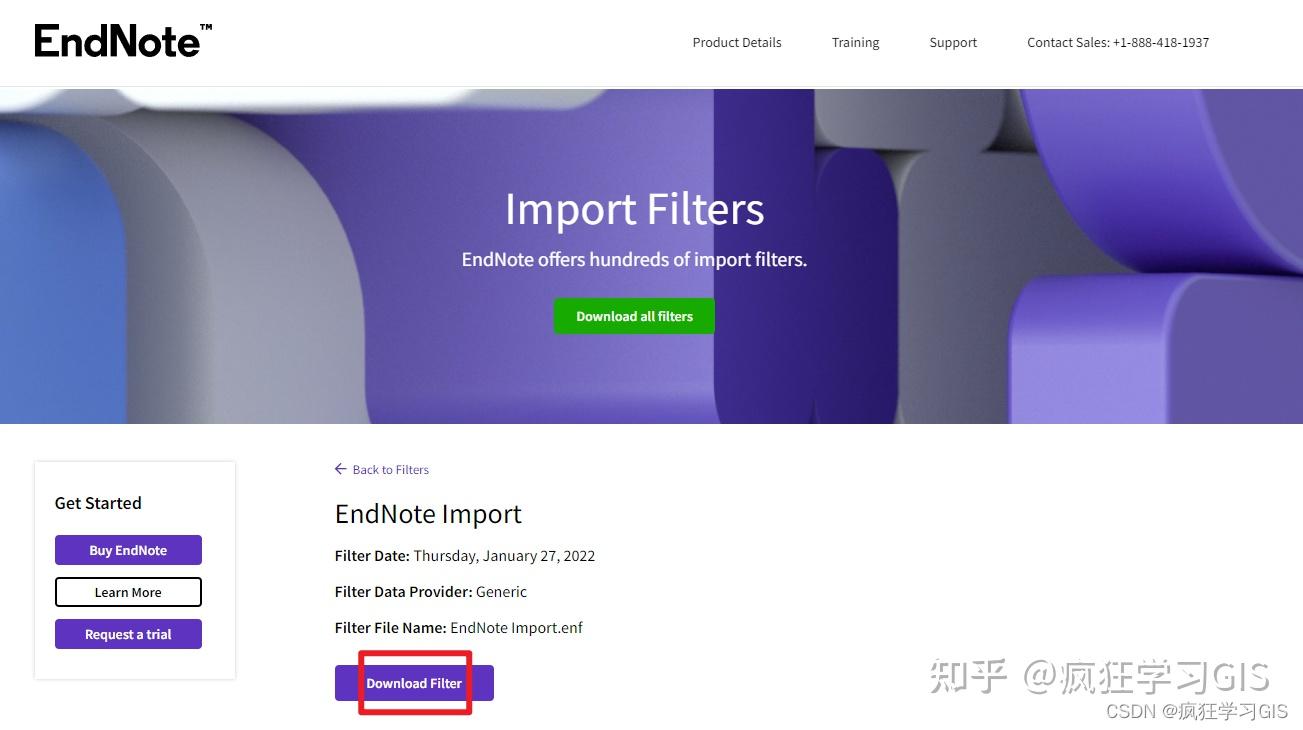Click the Buy EndNote button
Screen dimensions: 1303x730
(128, 550)
